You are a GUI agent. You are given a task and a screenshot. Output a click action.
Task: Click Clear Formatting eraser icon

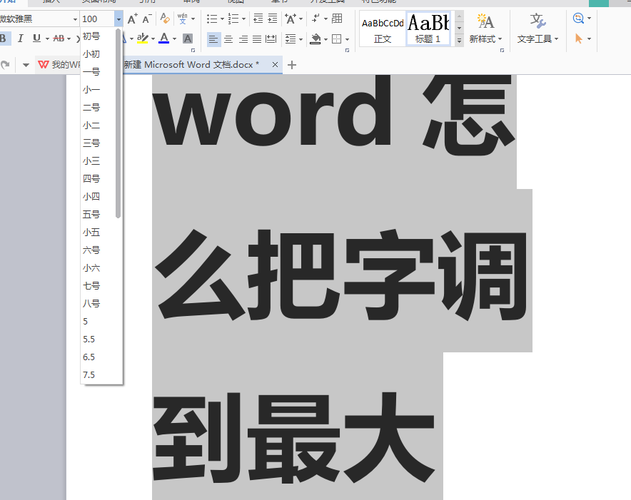point(165,19)
